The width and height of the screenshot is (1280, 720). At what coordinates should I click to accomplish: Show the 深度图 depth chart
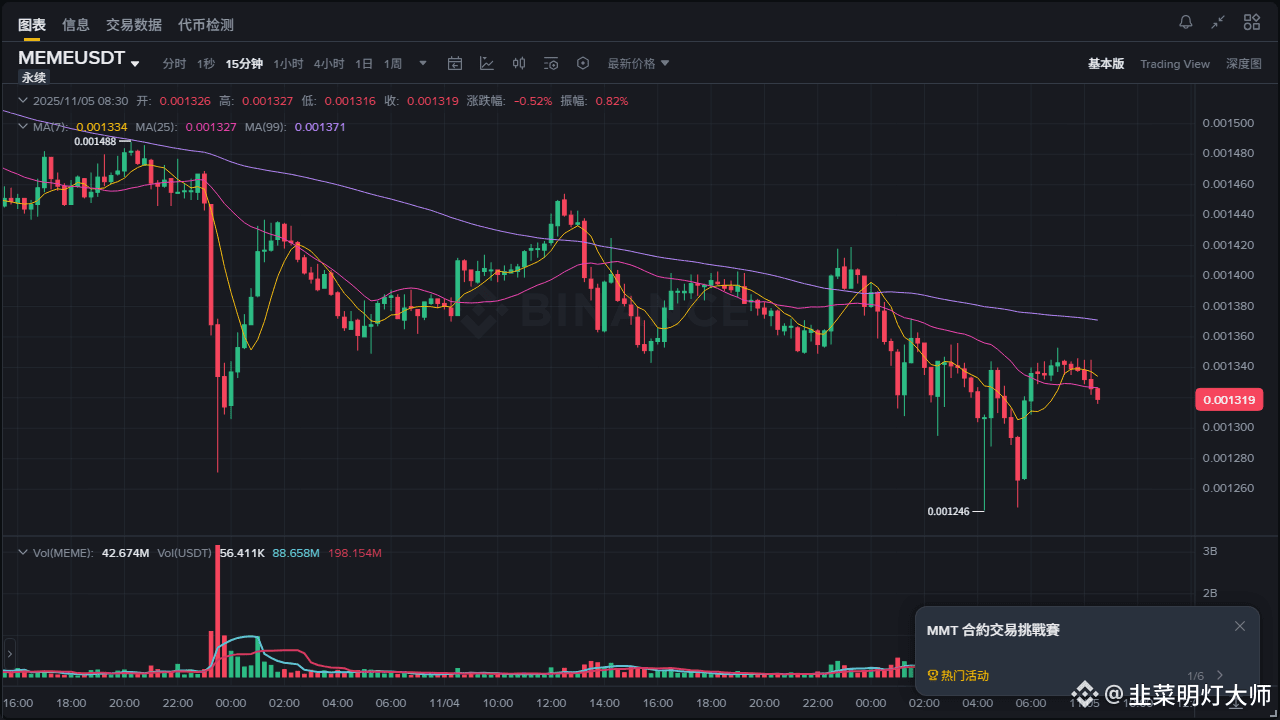coord(1244,64)
